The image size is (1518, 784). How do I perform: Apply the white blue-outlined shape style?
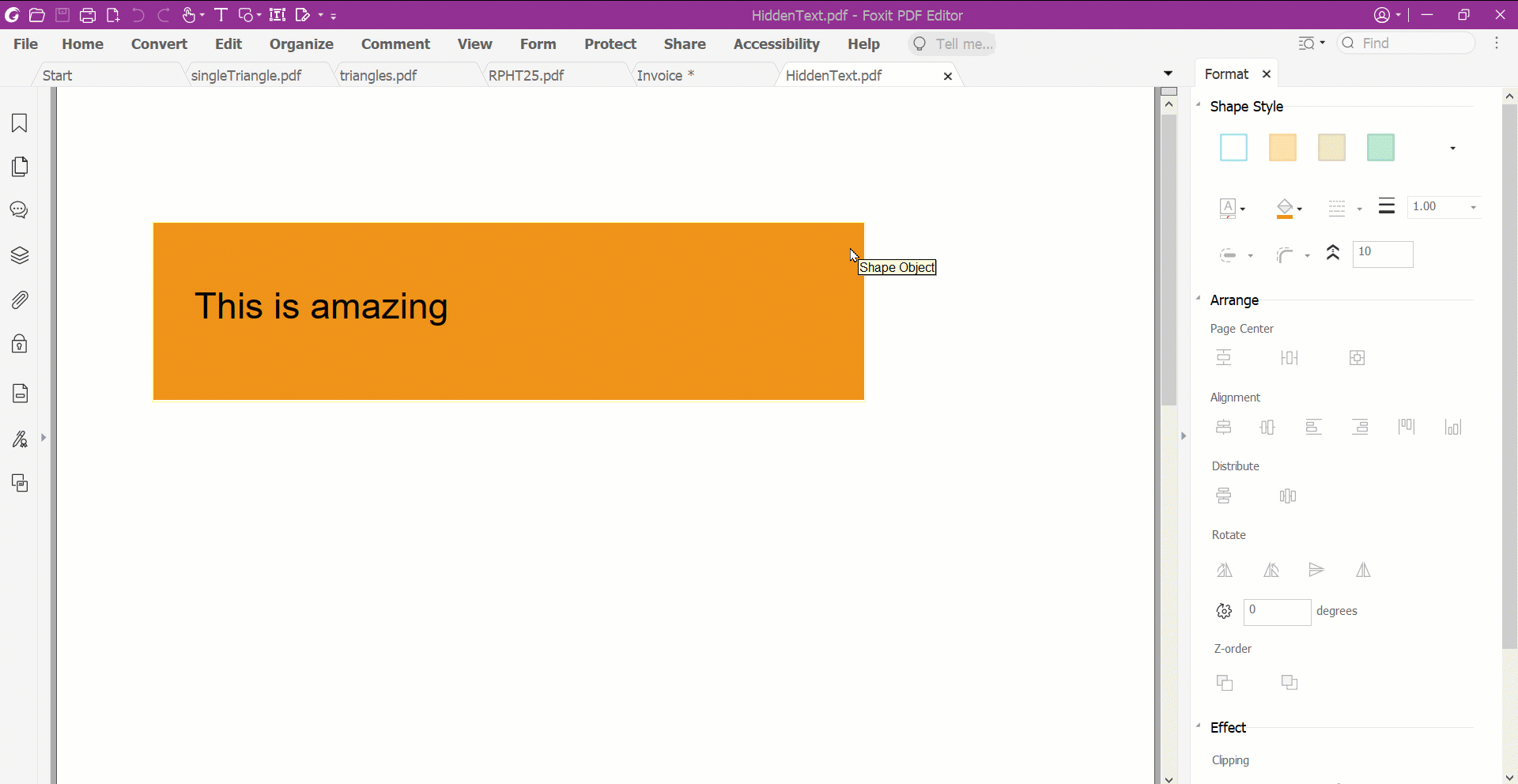(x=1233, y=148)
